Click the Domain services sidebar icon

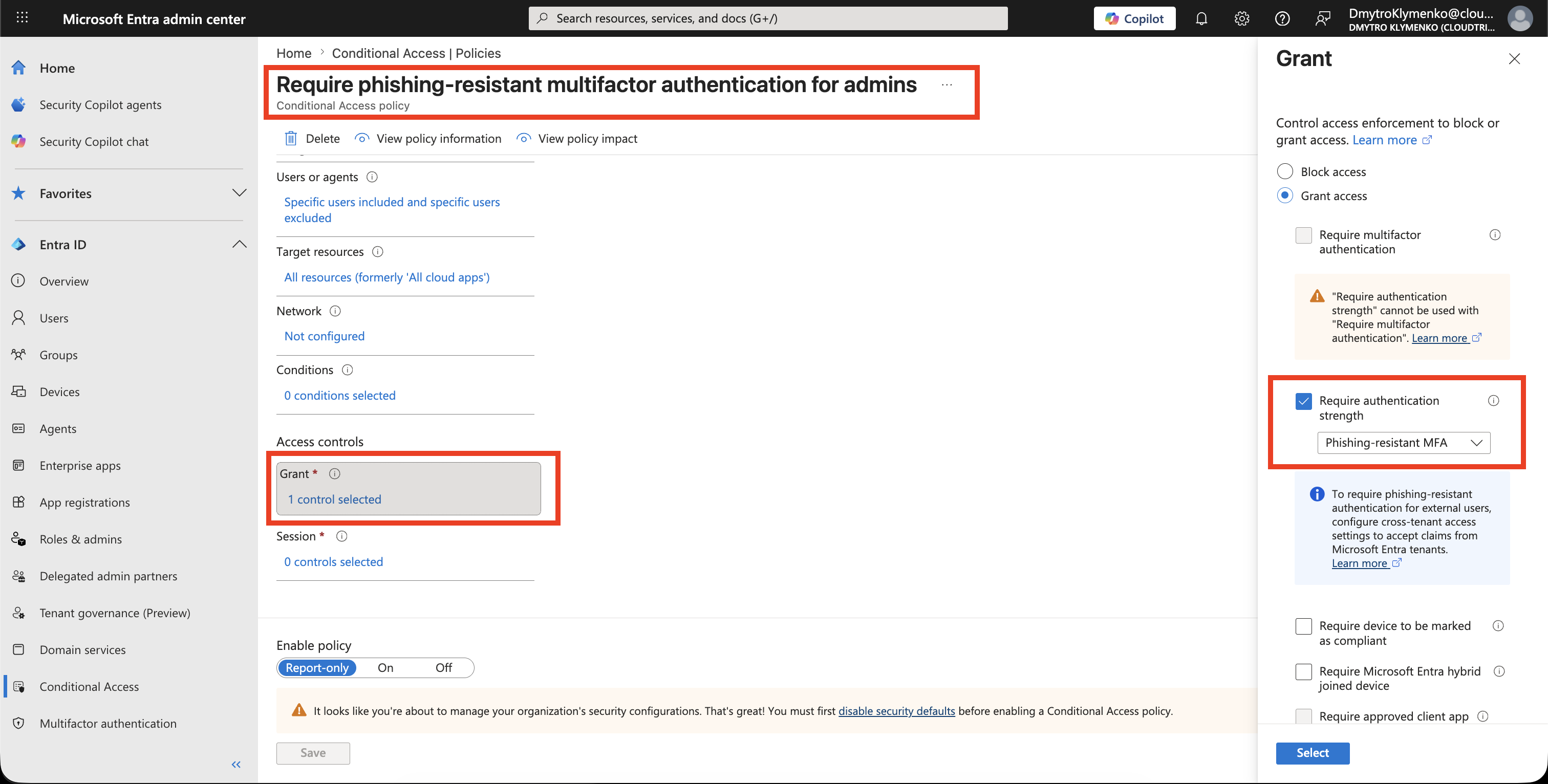tap(18, 649)
